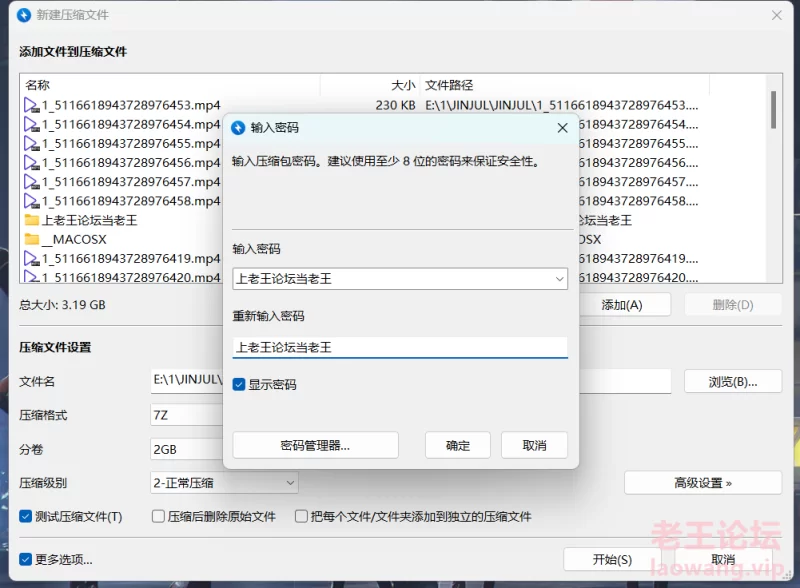
Task: Click the video file icon of 1_5116618943728976454.mp4
Action: 32,124
